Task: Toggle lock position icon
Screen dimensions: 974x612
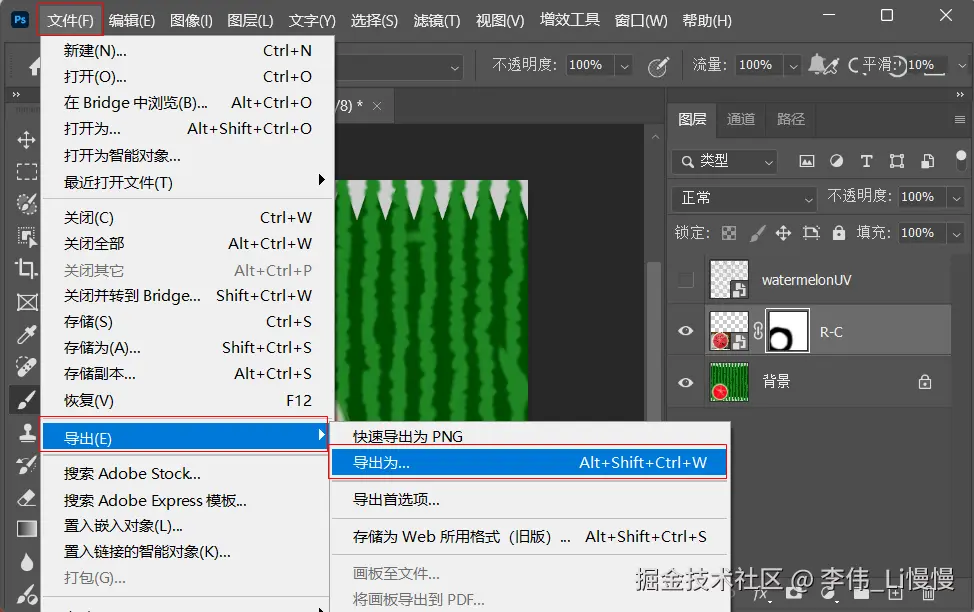Action: point(783,233)
